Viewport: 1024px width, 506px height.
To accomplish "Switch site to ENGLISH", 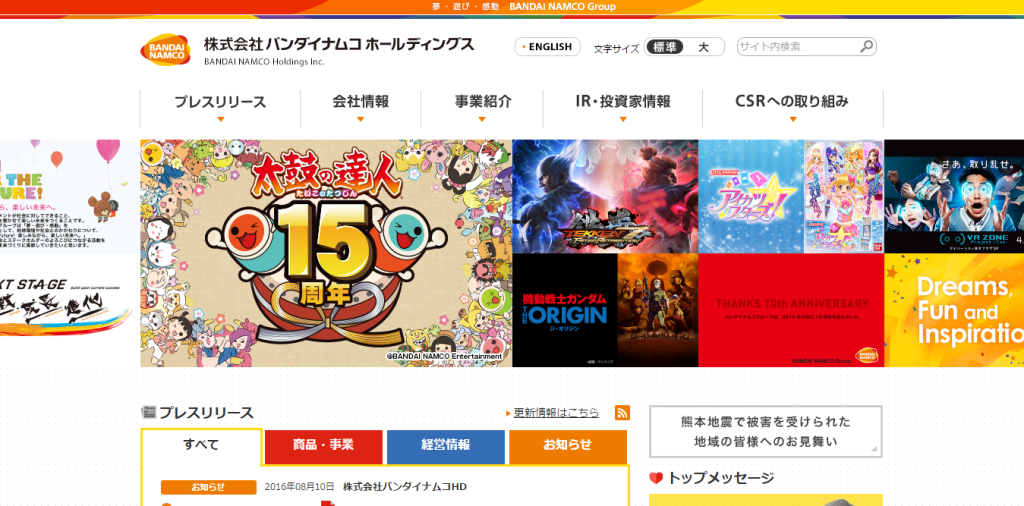I will pyautogui.click(x=547, y=47).
